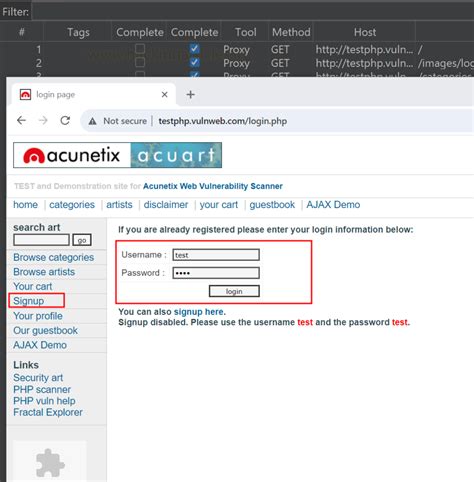Open the PHP vuln help link
474x482 pixels.
44,401
